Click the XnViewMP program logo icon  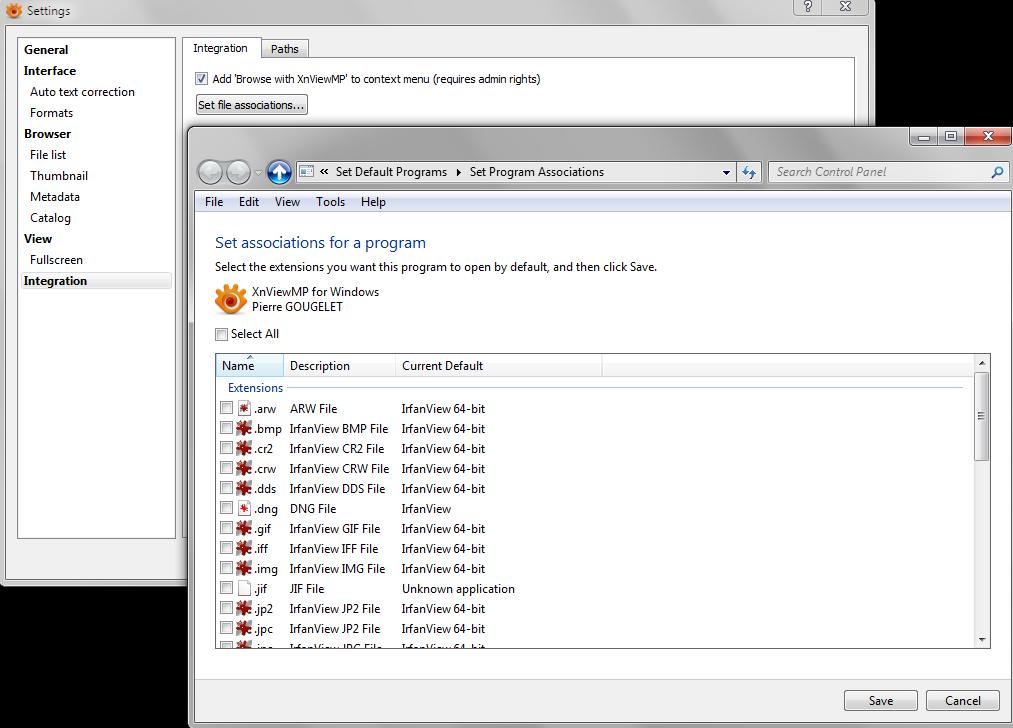click(x=231, y=299)
